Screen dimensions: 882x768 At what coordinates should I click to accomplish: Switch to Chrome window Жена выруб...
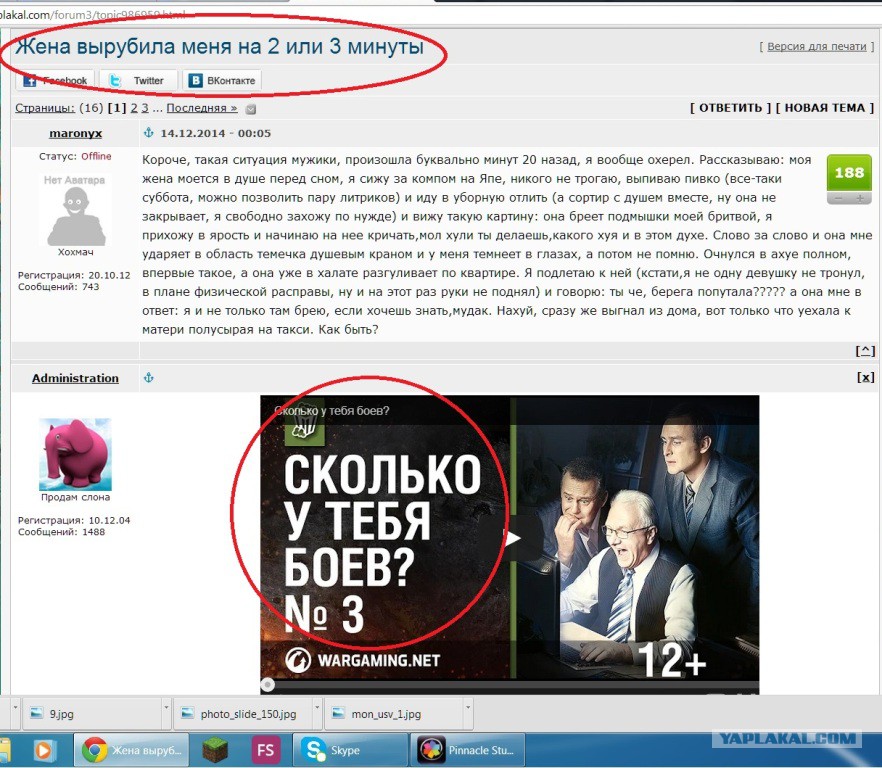point(131,750)
